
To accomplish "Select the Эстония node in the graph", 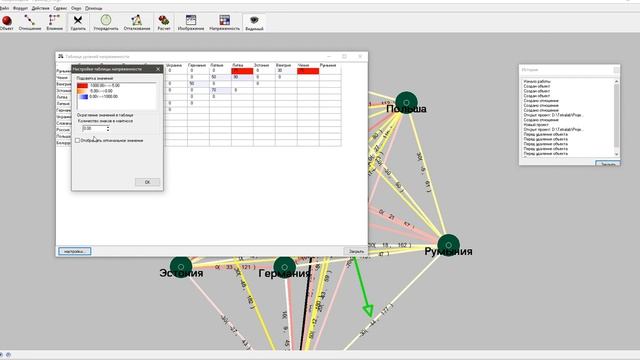I will pyautogui.click(x=181, y=267).
